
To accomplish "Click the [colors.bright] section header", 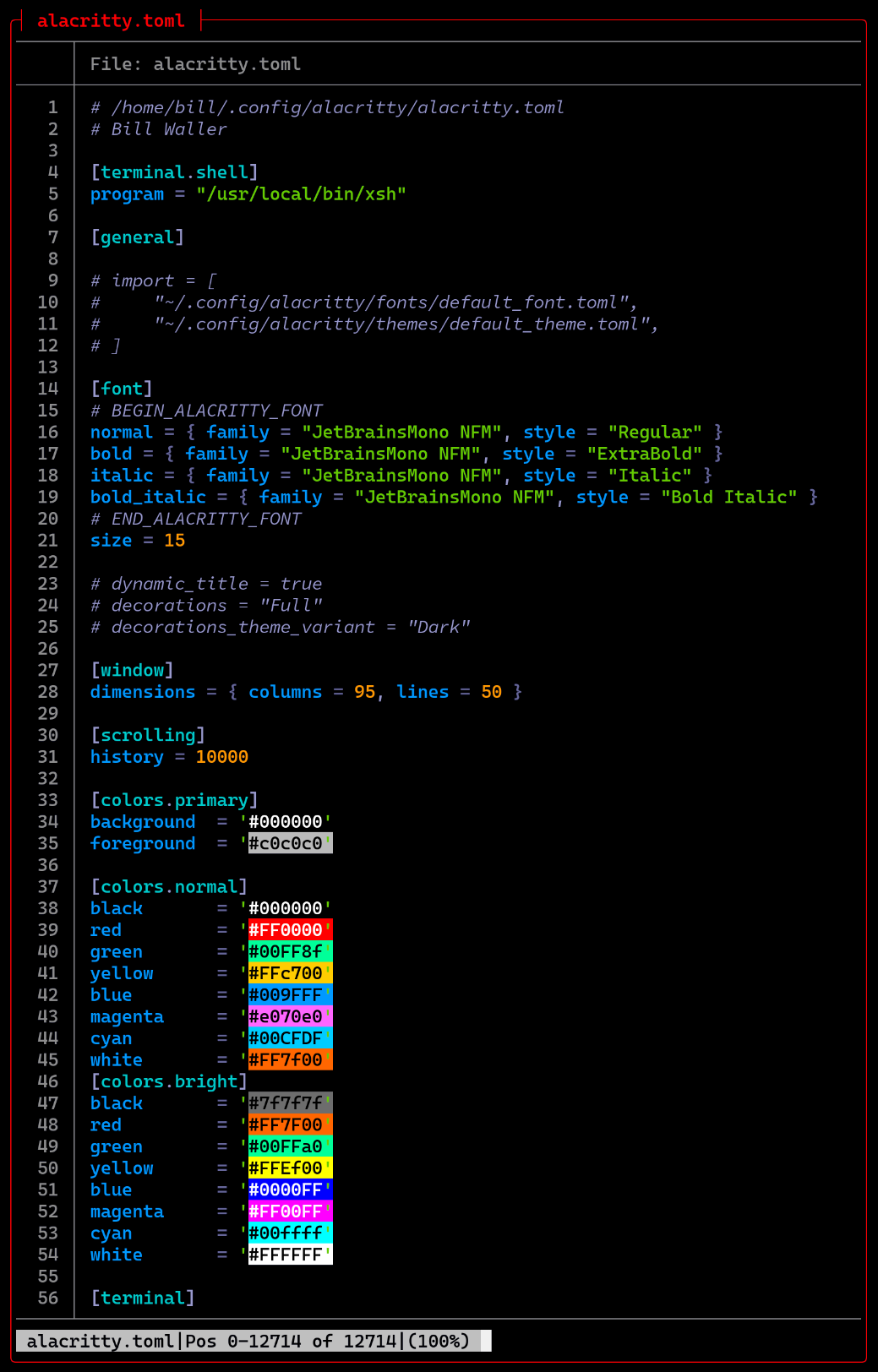I will point(169,1082).
